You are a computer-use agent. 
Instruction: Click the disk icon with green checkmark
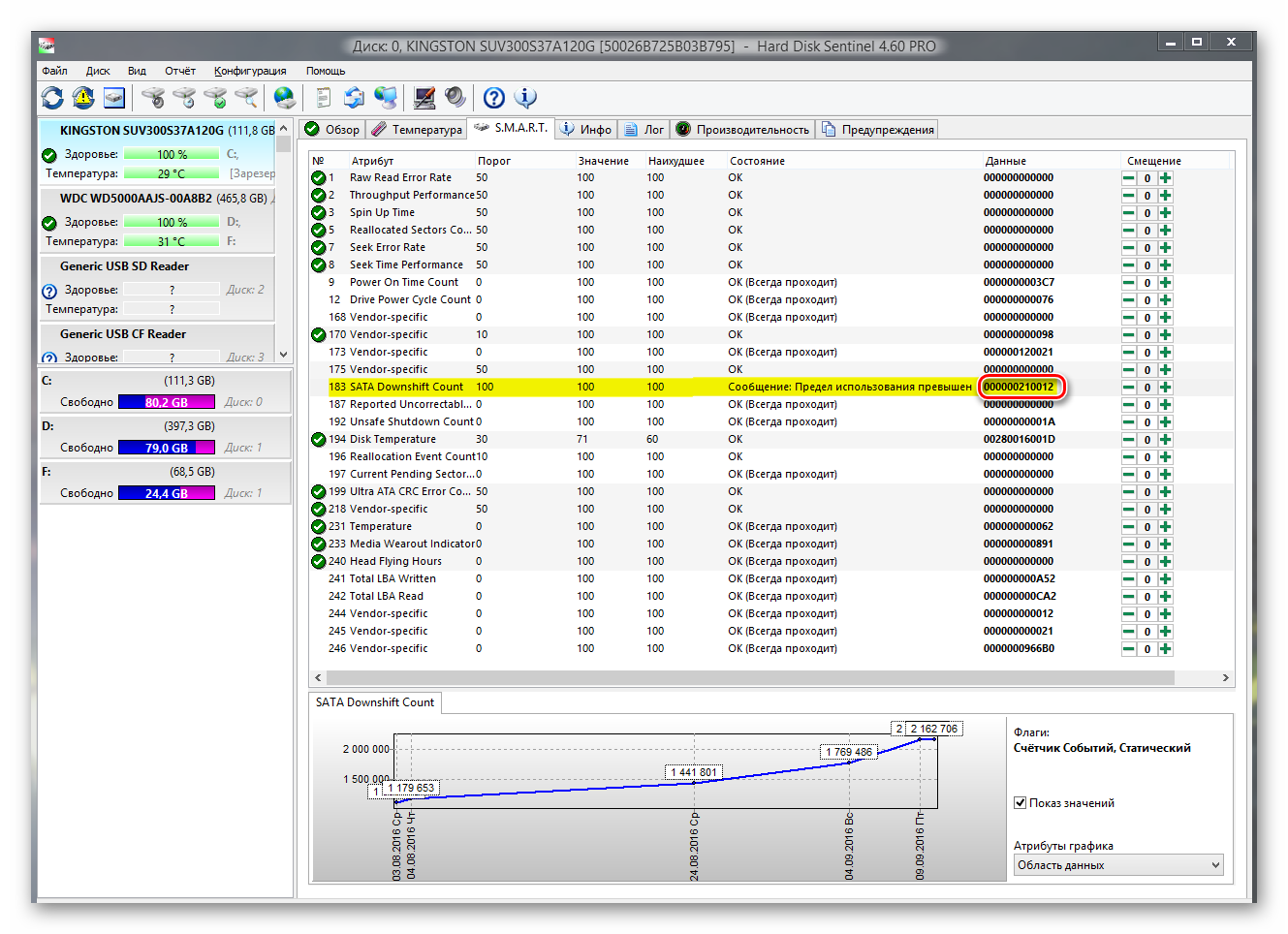[215, 98]
